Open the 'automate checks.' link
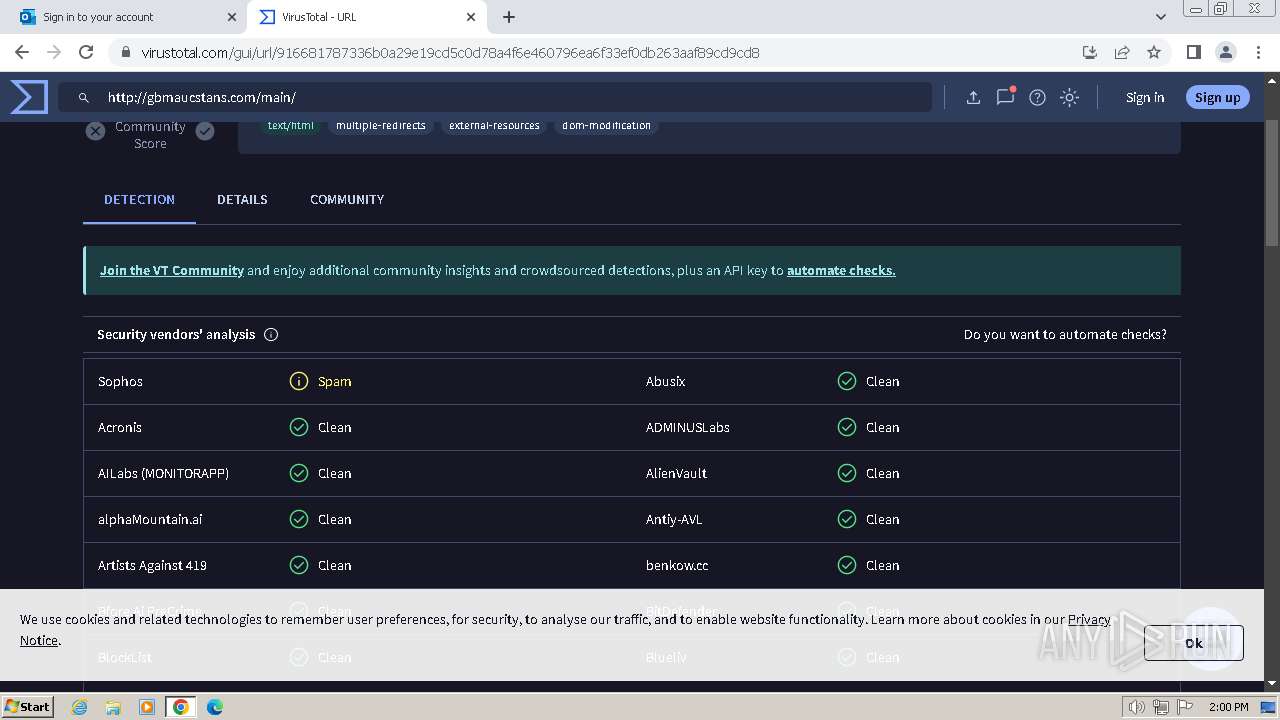The width and height of the screenshot is (1280, 720). (x=841, y=270)
